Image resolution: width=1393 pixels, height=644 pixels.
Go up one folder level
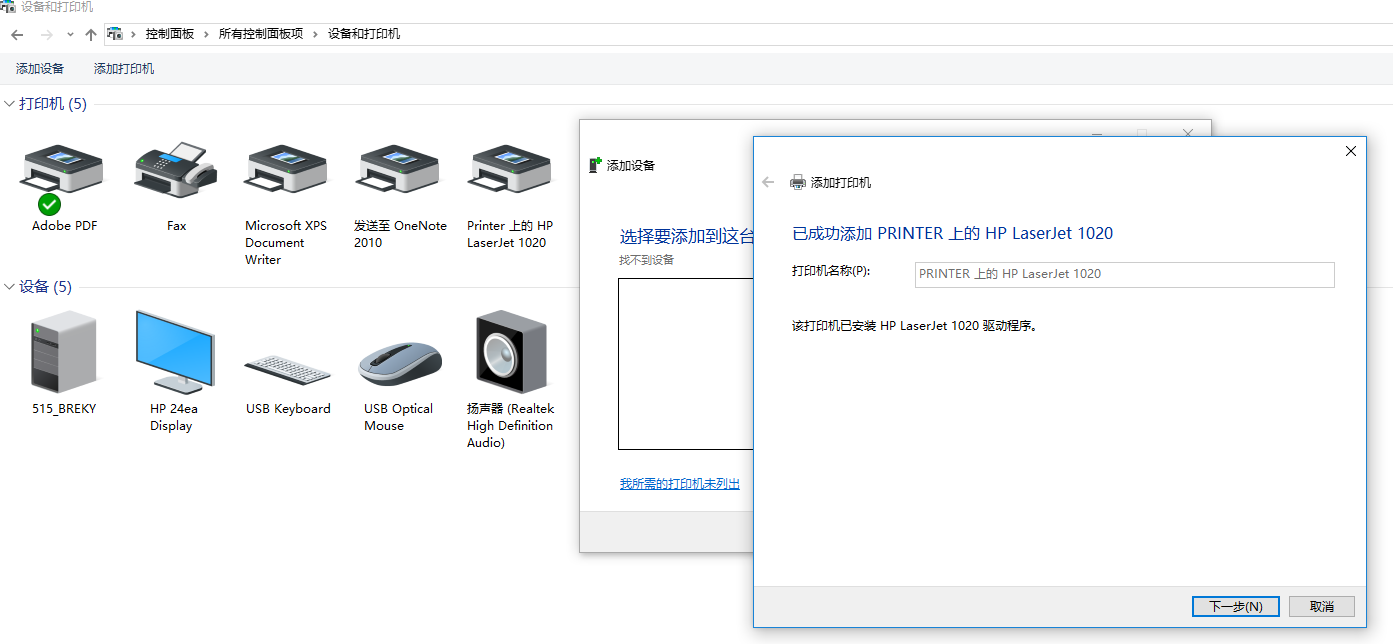(91, 34)
